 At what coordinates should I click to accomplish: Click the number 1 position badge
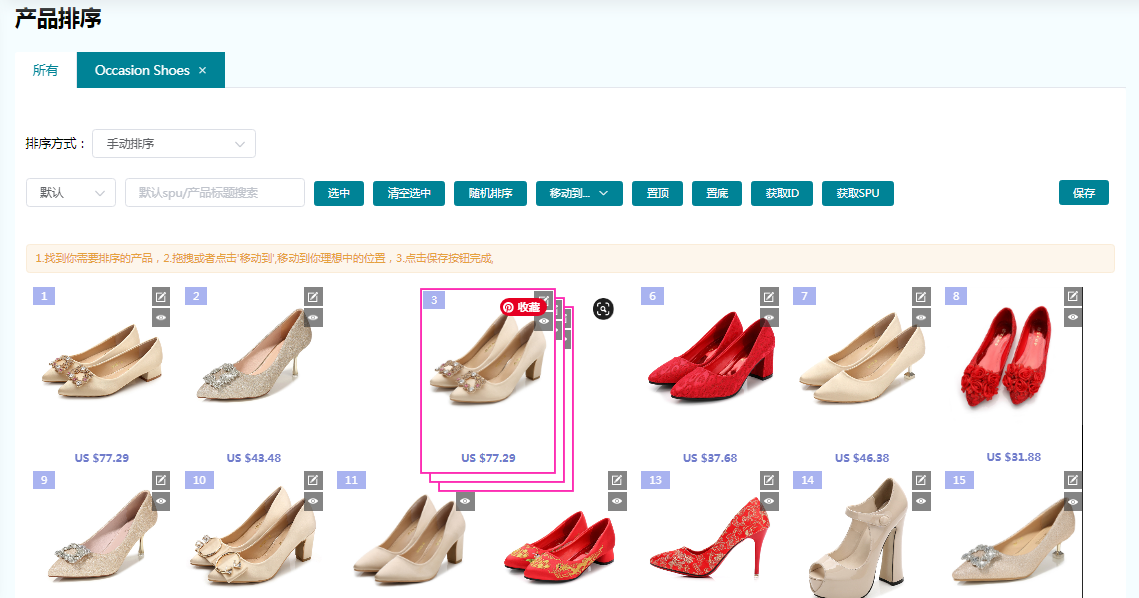click(44, 296)
